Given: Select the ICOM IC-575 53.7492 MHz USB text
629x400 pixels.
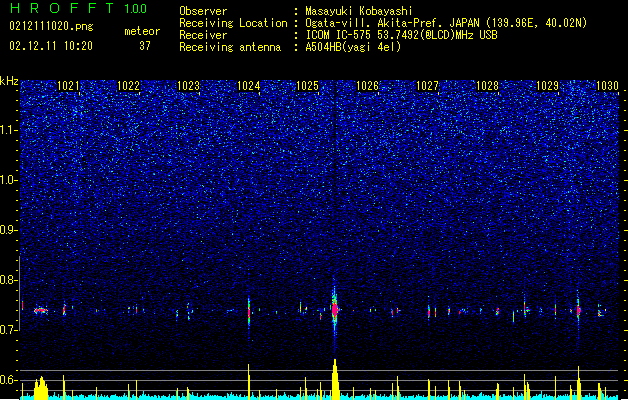Looking at the screenshot, I should coord(401,35).
